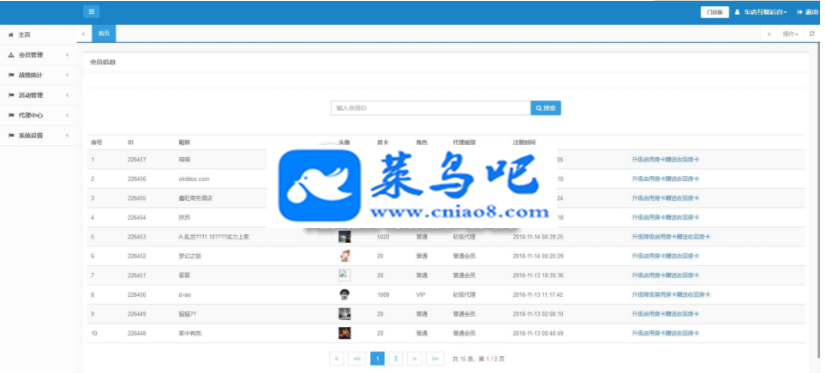Click the refresh icon in tab bar
Viewport: 825px width, 373px height.
812,34
